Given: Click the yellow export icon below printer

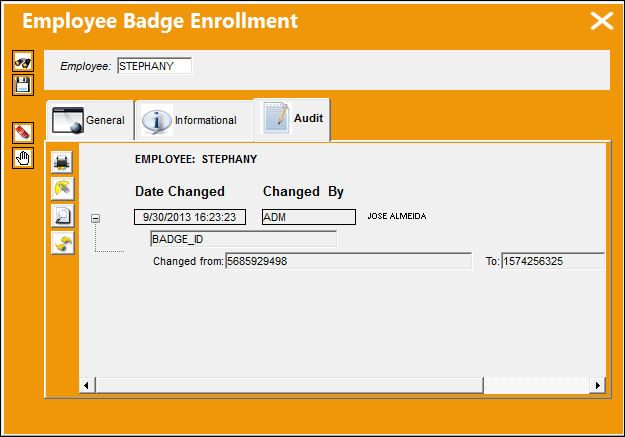Looking at the screenshot, I should pos(62,189).
